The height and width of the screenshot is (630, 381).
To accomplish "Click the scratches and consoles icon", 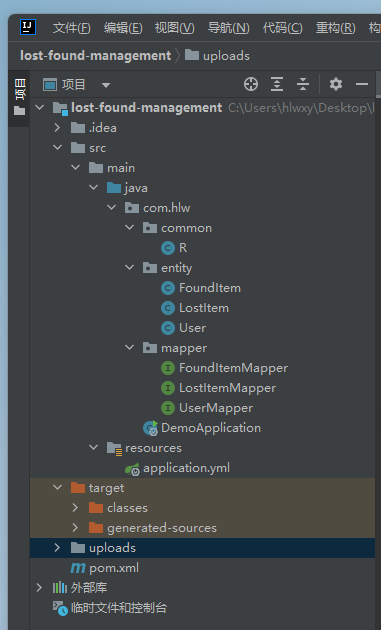I will [60, 608].
